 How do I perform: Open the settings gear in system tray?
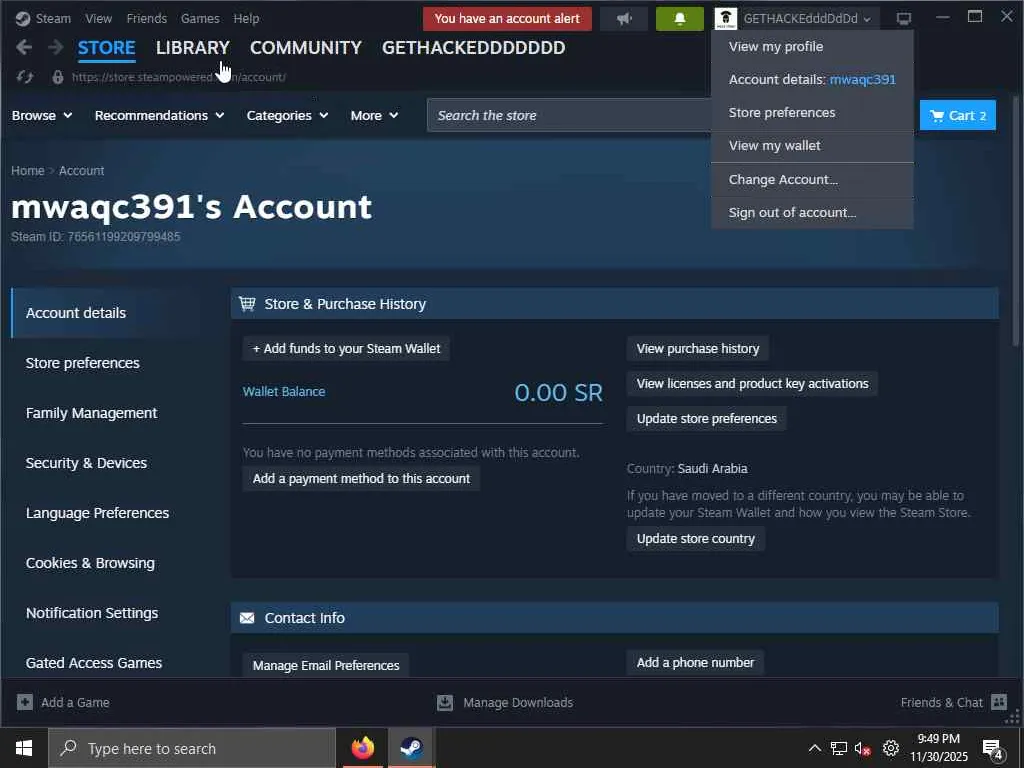tap(891, 748)
